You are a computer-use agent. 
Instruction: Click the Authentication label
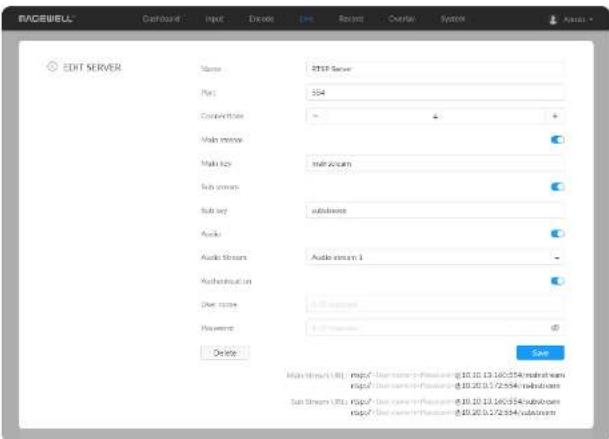[226, 281]
